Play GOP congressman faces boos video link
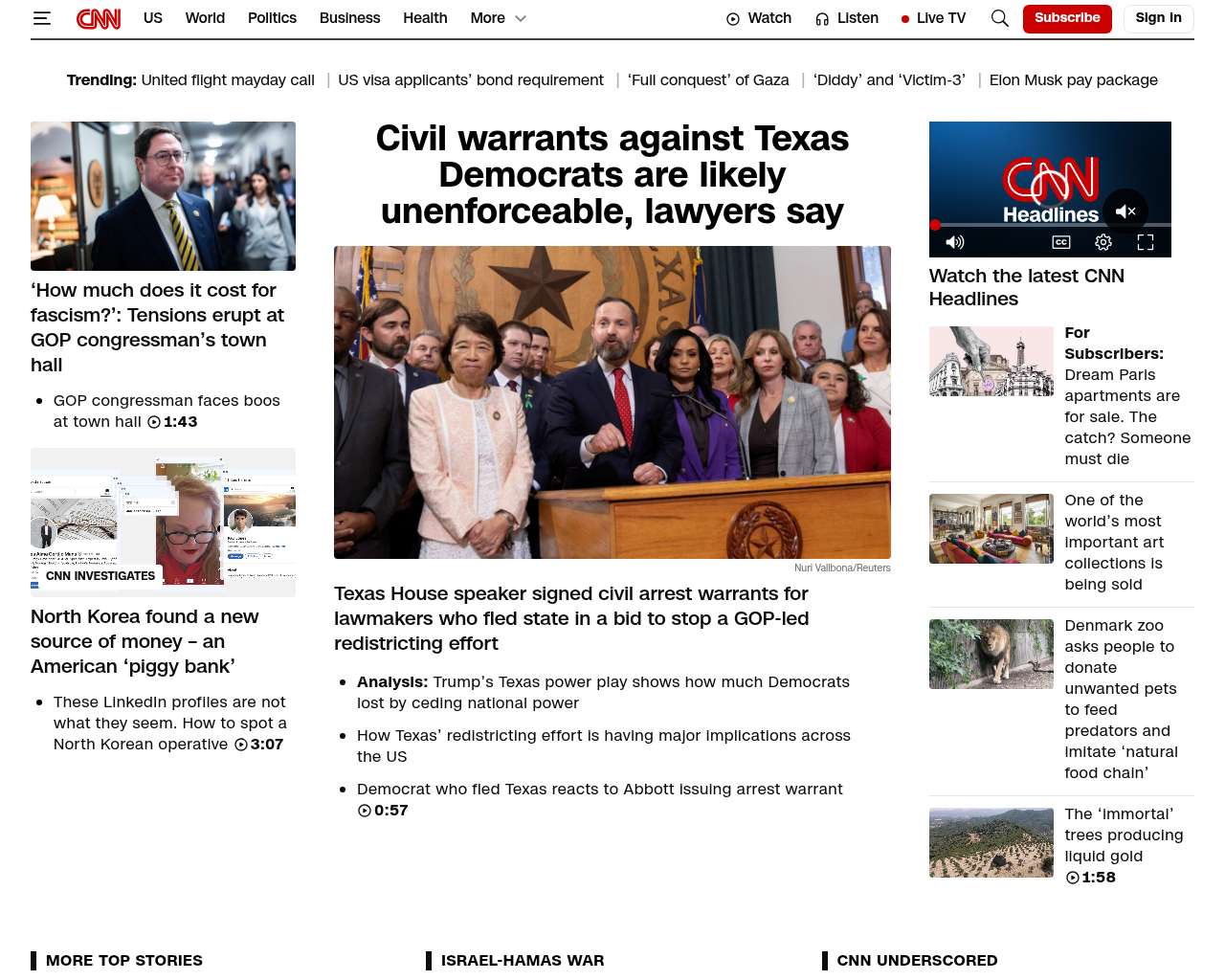Image resolution: width=1225 pixels, height=980 pixels. click(x=167, y=411)
